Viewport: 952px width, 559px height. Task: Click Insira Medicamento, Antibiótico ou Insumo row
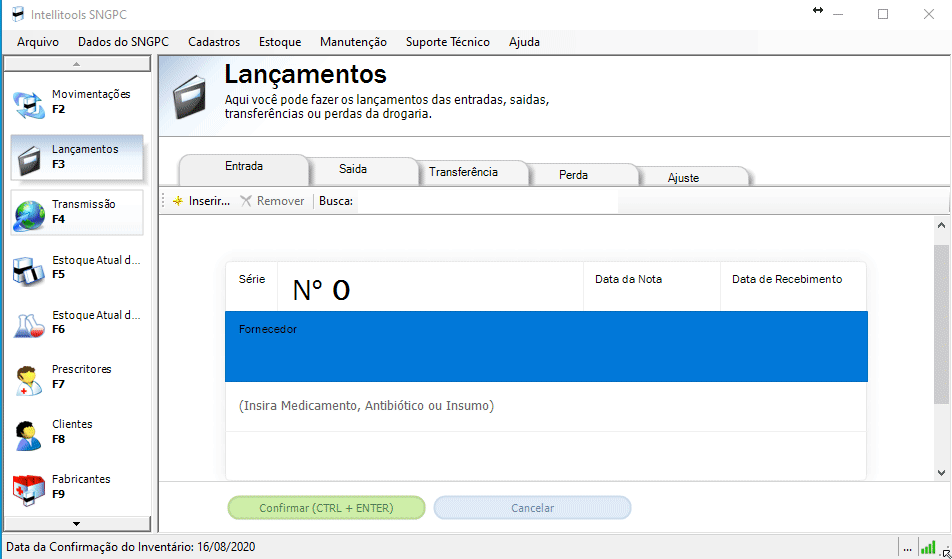tap(546, 406)
